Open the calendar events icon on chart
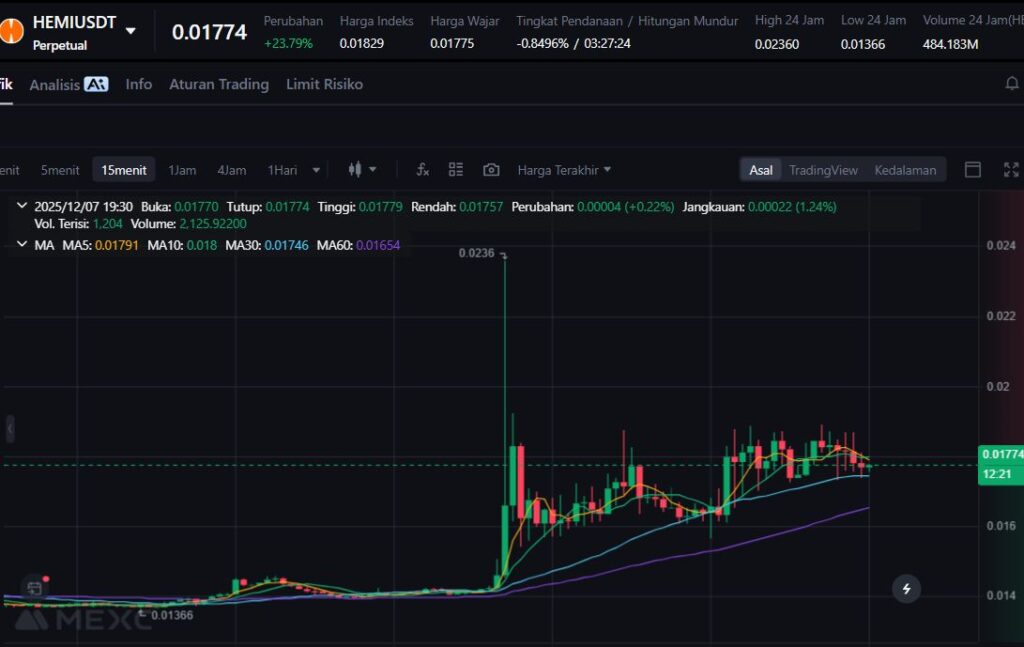 (35, 588)
